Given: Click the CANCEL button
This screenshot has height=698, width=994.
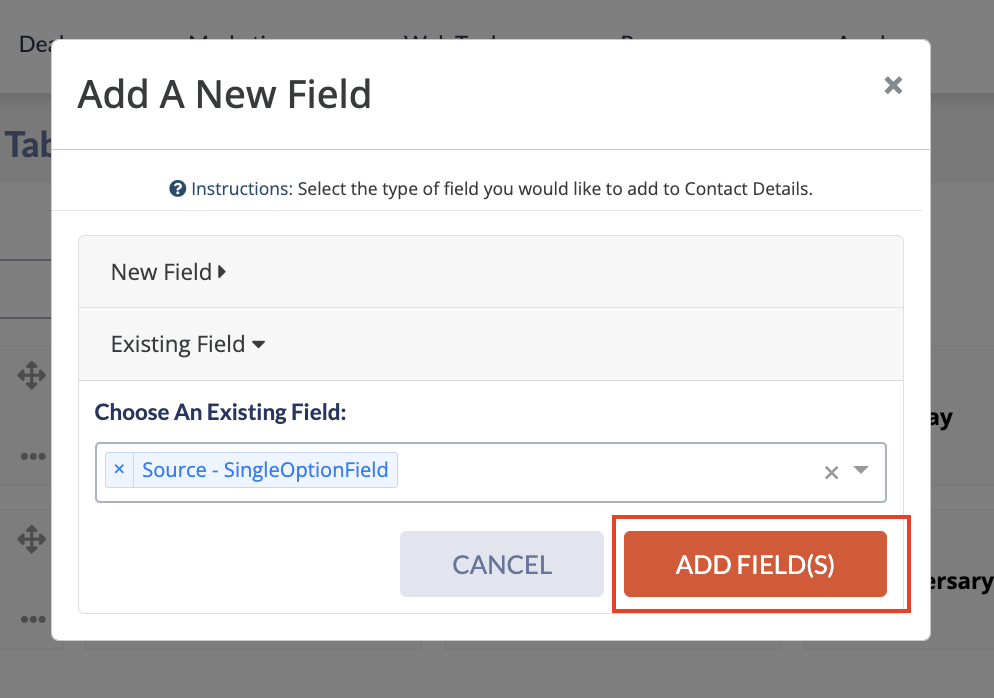Looking at the screenshot, I should tap(501, 564).
